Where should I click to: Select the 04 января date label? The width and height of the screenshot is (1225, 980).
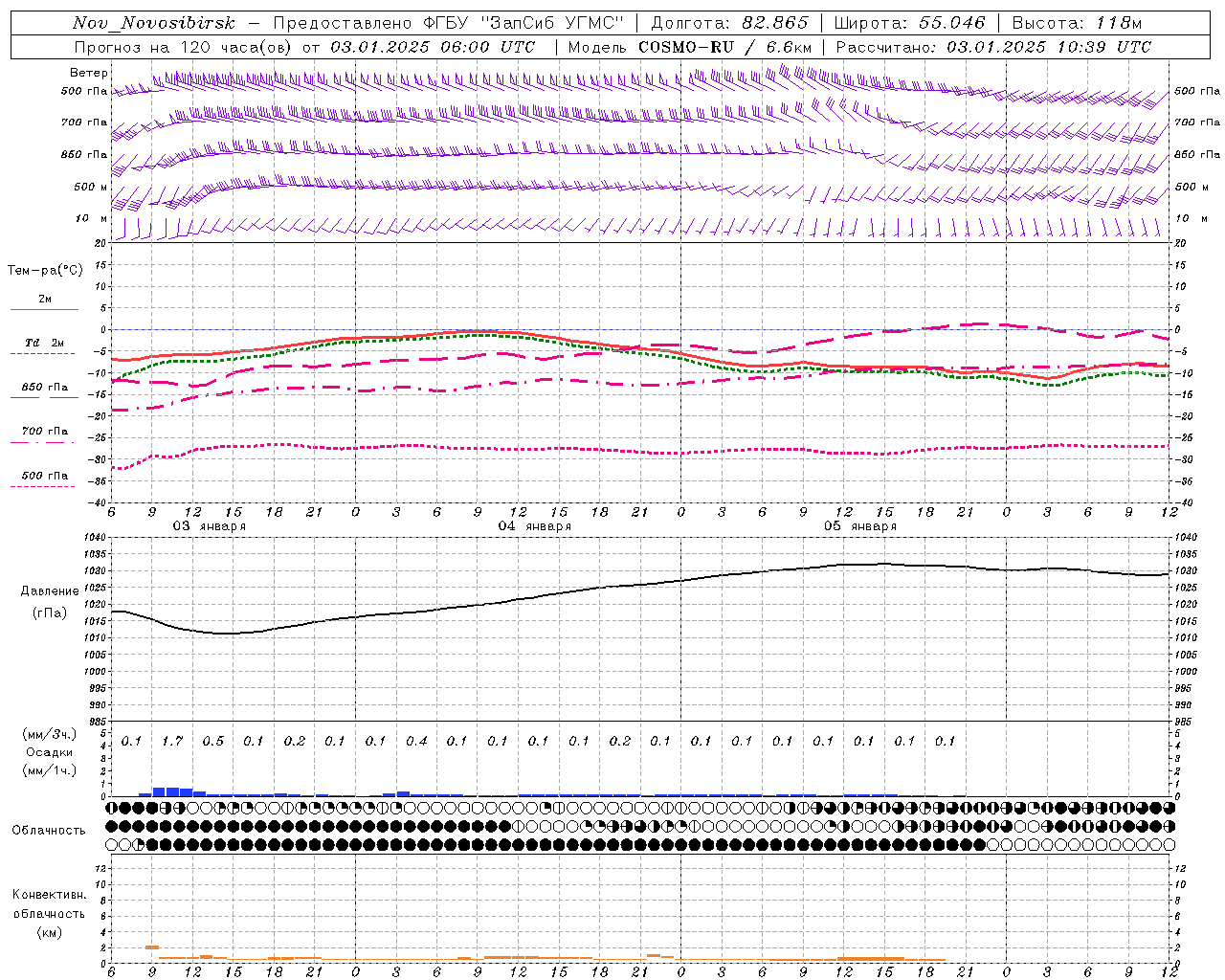click(534, 526)
